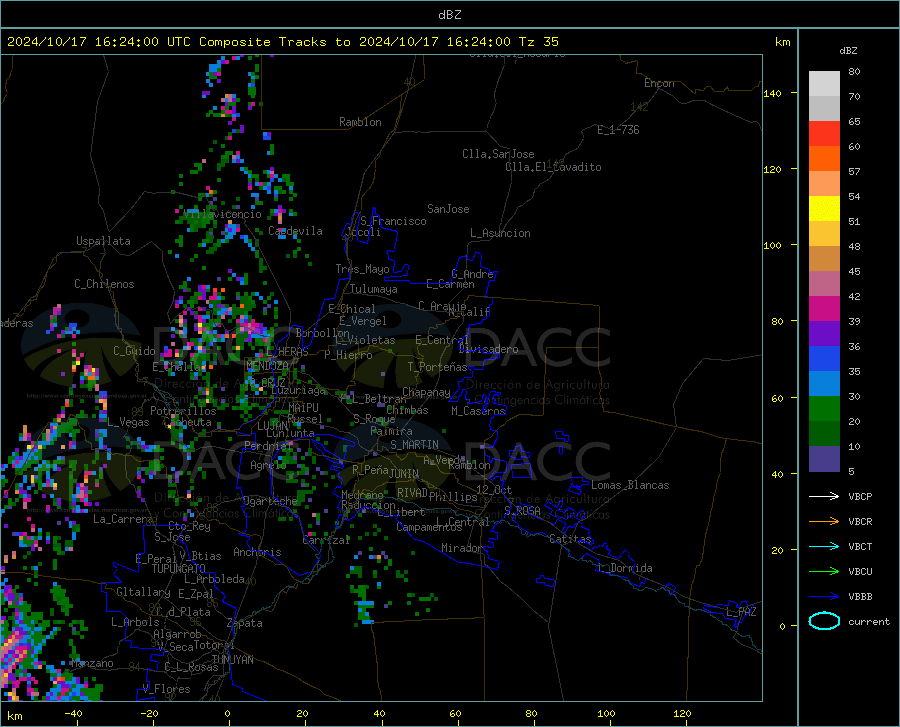Screen dimensions: 900x727
Task: Click the S_Francisco map label
Action: [393, 221]
